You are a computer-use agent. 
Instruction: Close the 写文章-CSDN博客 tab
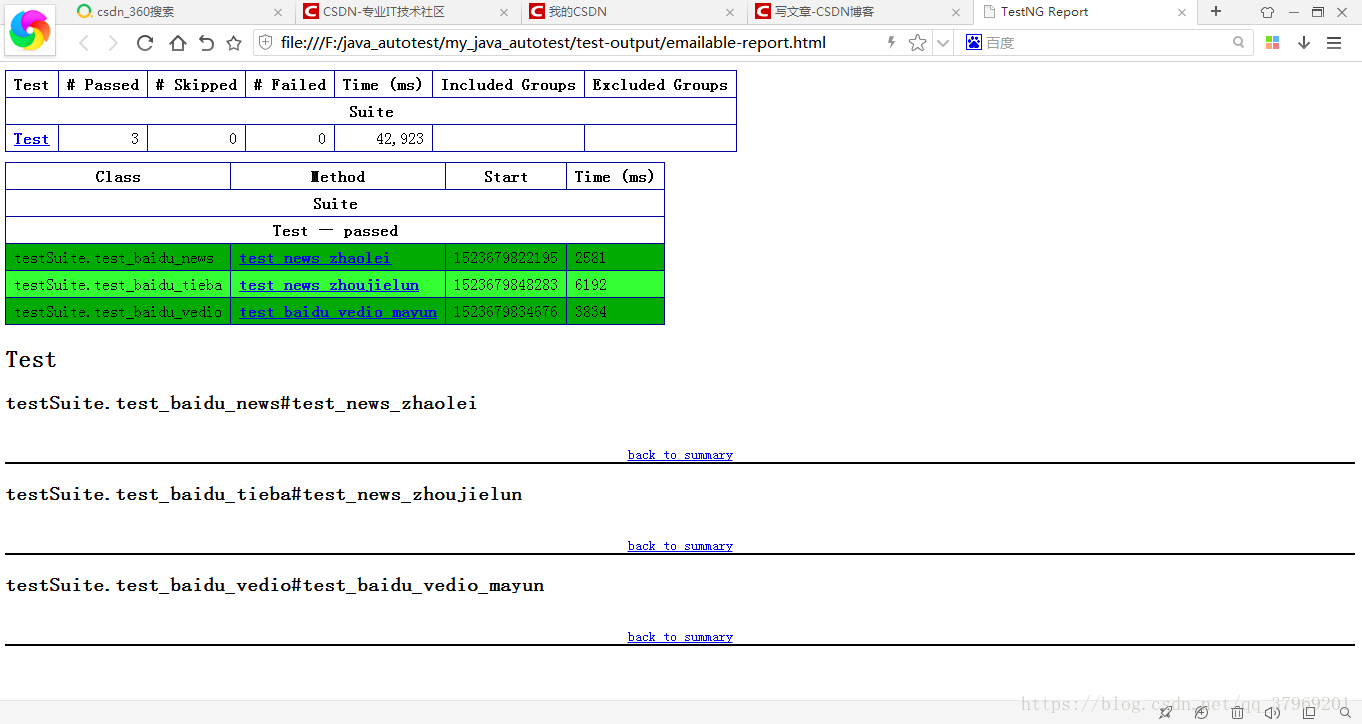956,12
